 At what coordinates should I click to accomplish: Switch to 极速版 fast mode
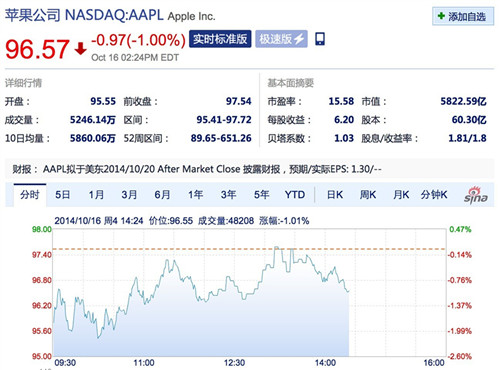[281, 39]
